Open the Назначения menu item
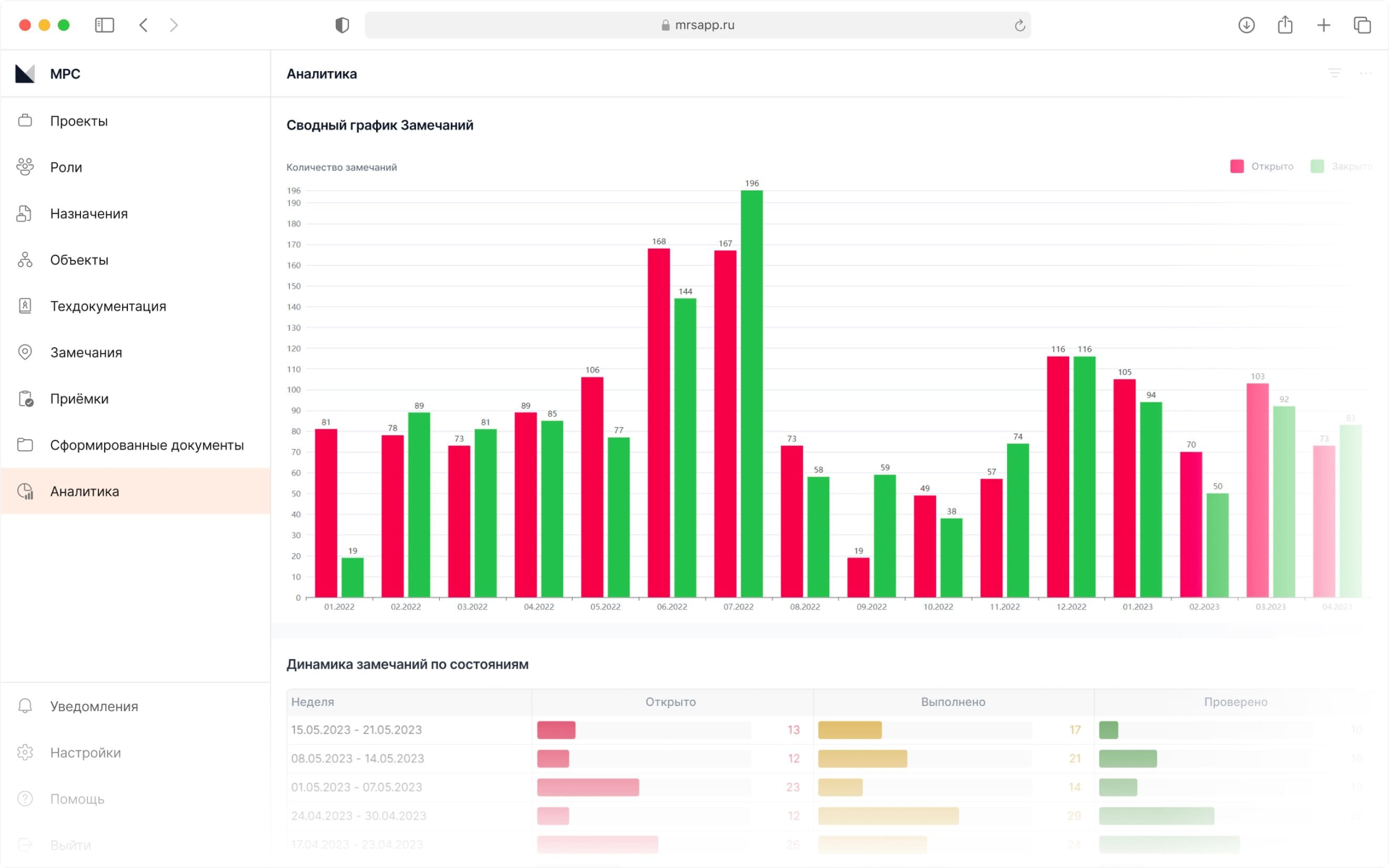The image size is (1389, 868). coord(135,213)
